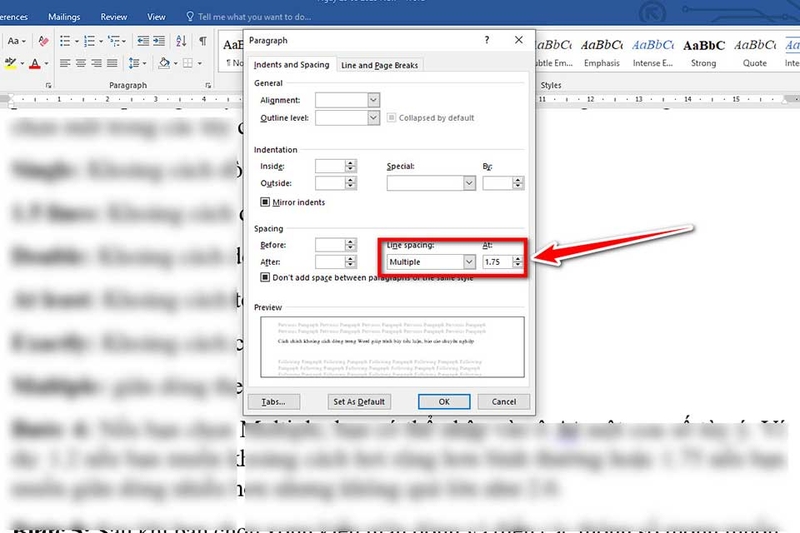Click the Outside indentation input field
The width and height of the screenshot is (800, 533).
click(330, 183)
